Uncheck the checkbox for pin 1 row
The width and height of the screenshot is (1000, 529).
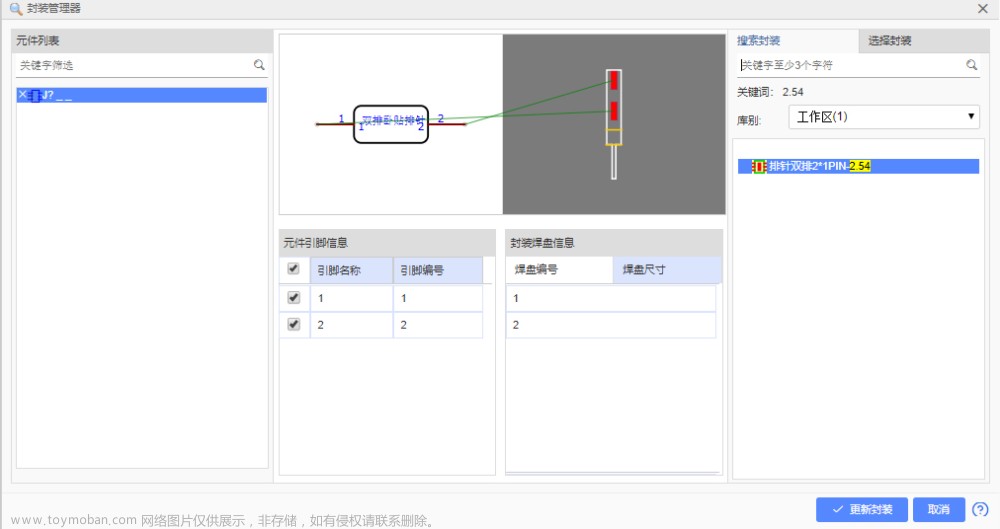[293, 297]
